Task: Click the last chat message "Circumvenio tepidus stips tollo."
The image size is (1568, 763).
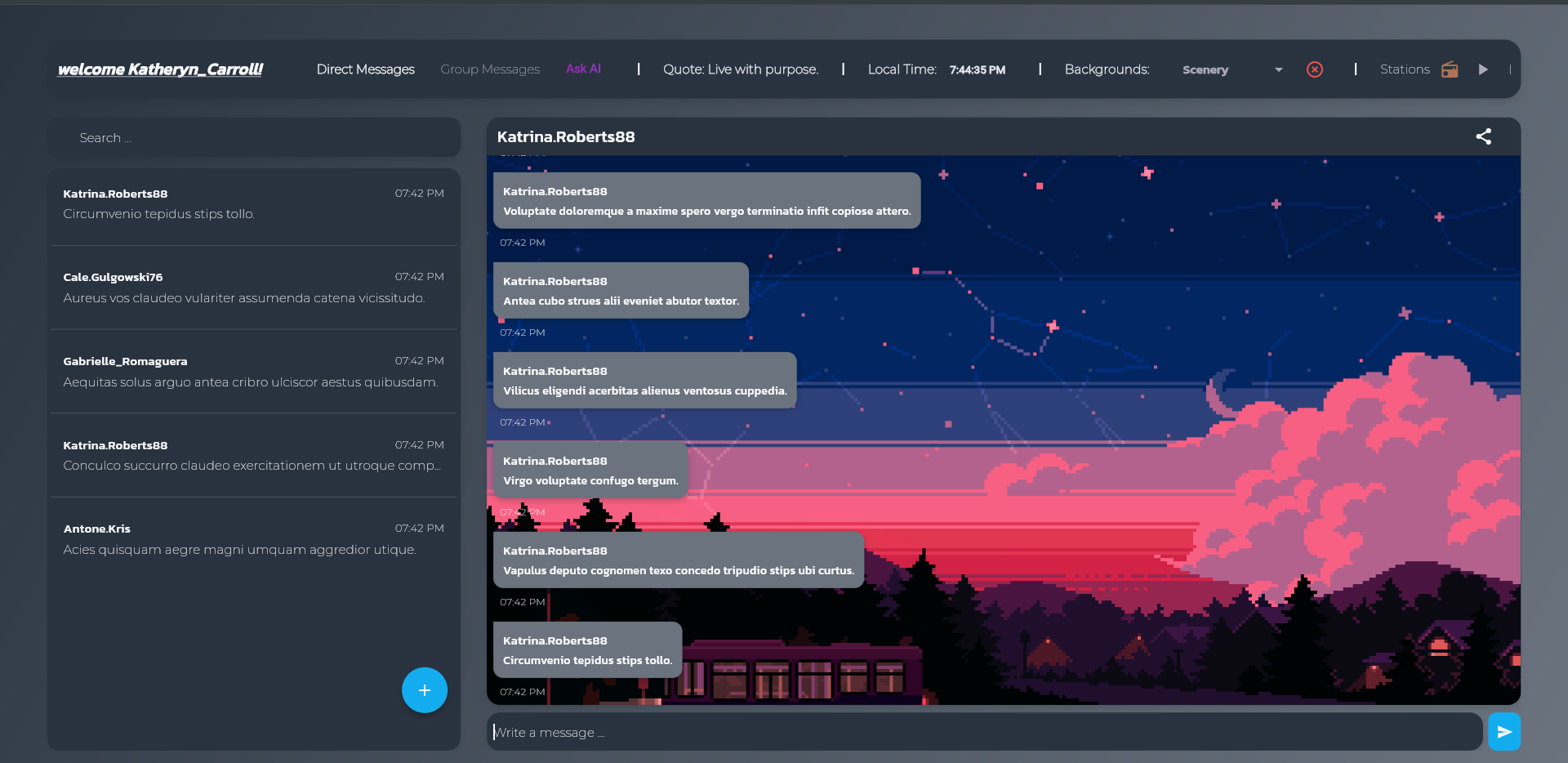Action: [588, 650]
